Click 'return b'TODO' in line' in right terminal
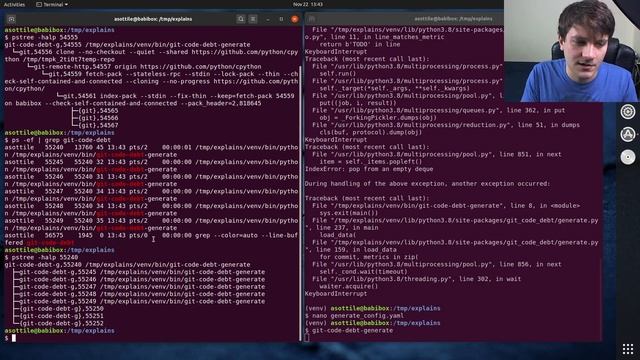The image size is (640, 360). [360, 44]
